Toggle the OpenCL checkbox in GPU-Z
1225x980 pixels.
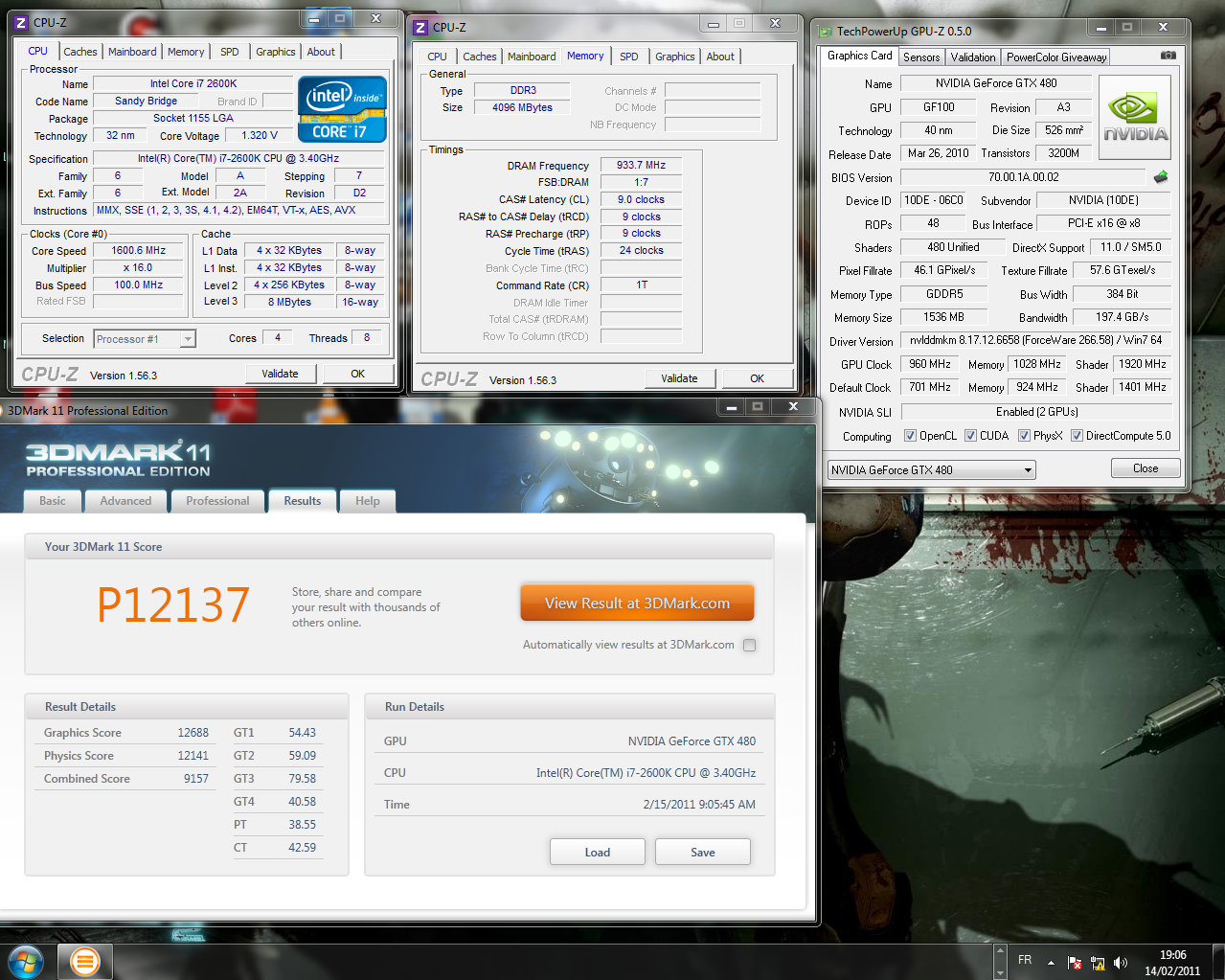[910, 436]
